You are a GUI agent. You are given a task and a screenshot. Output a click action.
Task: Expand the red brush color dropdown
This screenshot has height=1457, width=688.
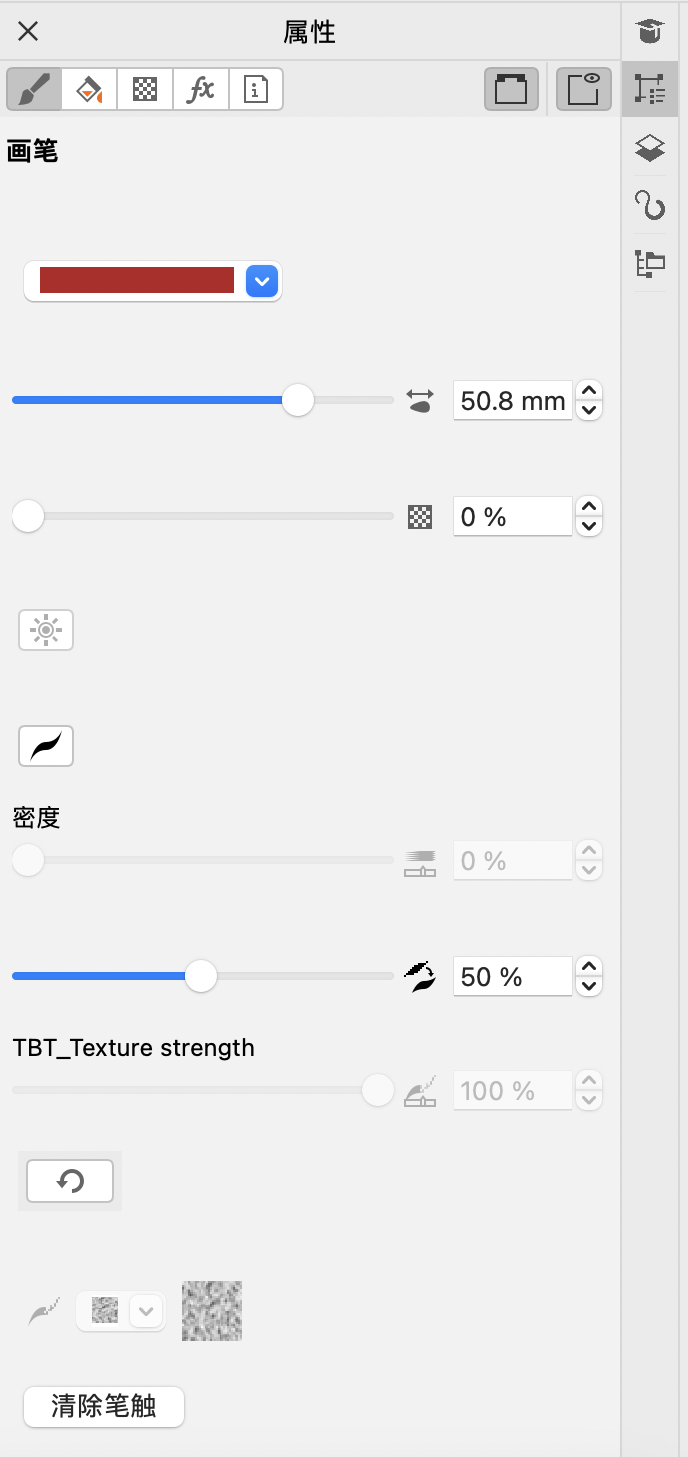pyautogui.click(x=262, y=282)
